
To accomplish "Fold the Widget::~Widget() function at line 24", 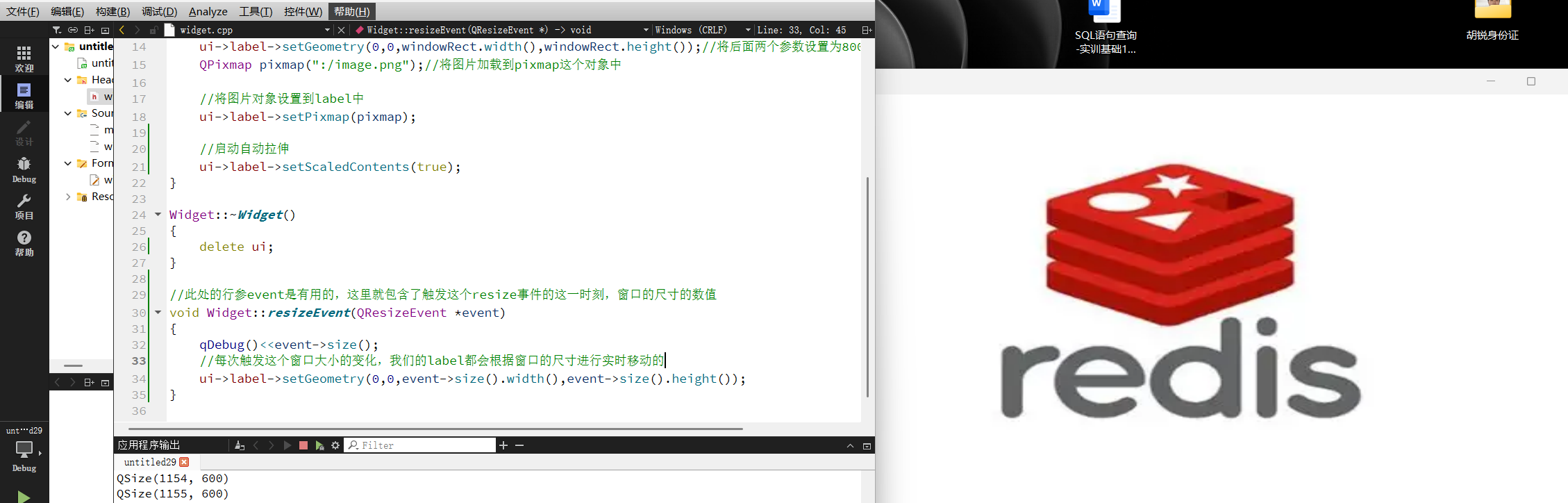I will click(158, 215).
